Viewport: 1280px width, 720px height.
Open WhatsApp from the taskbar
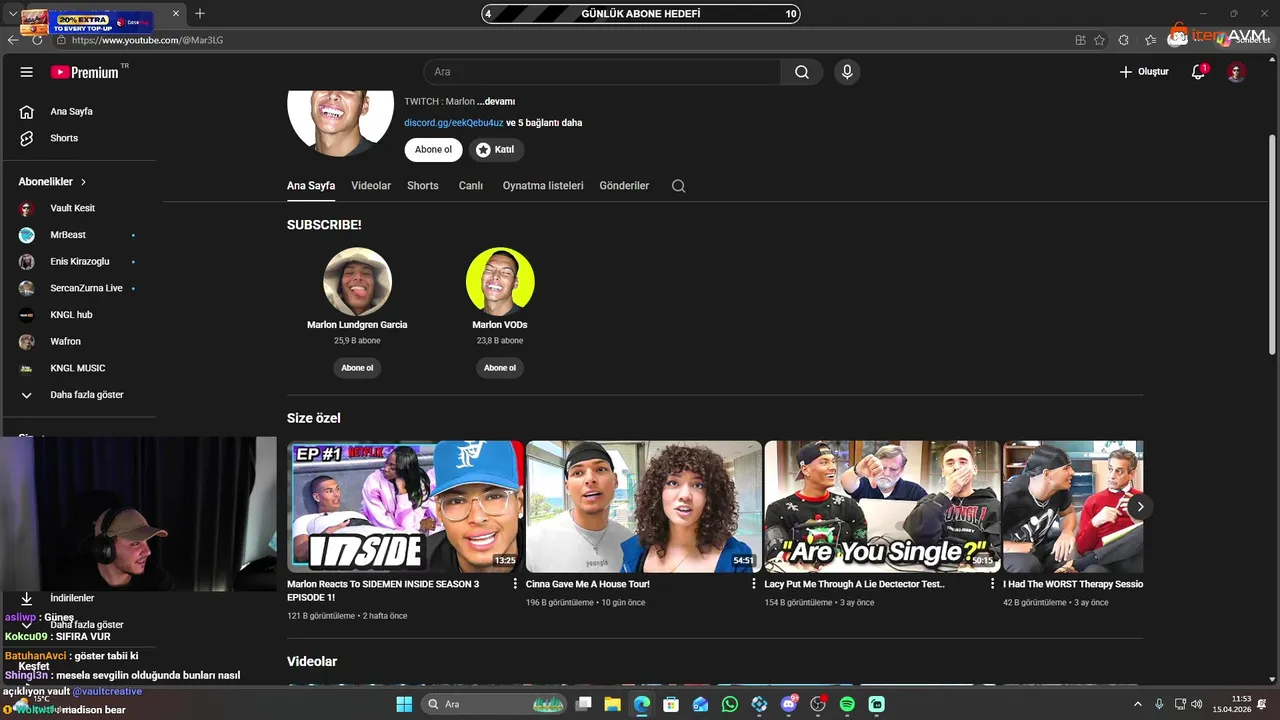[x=730, y=704]
